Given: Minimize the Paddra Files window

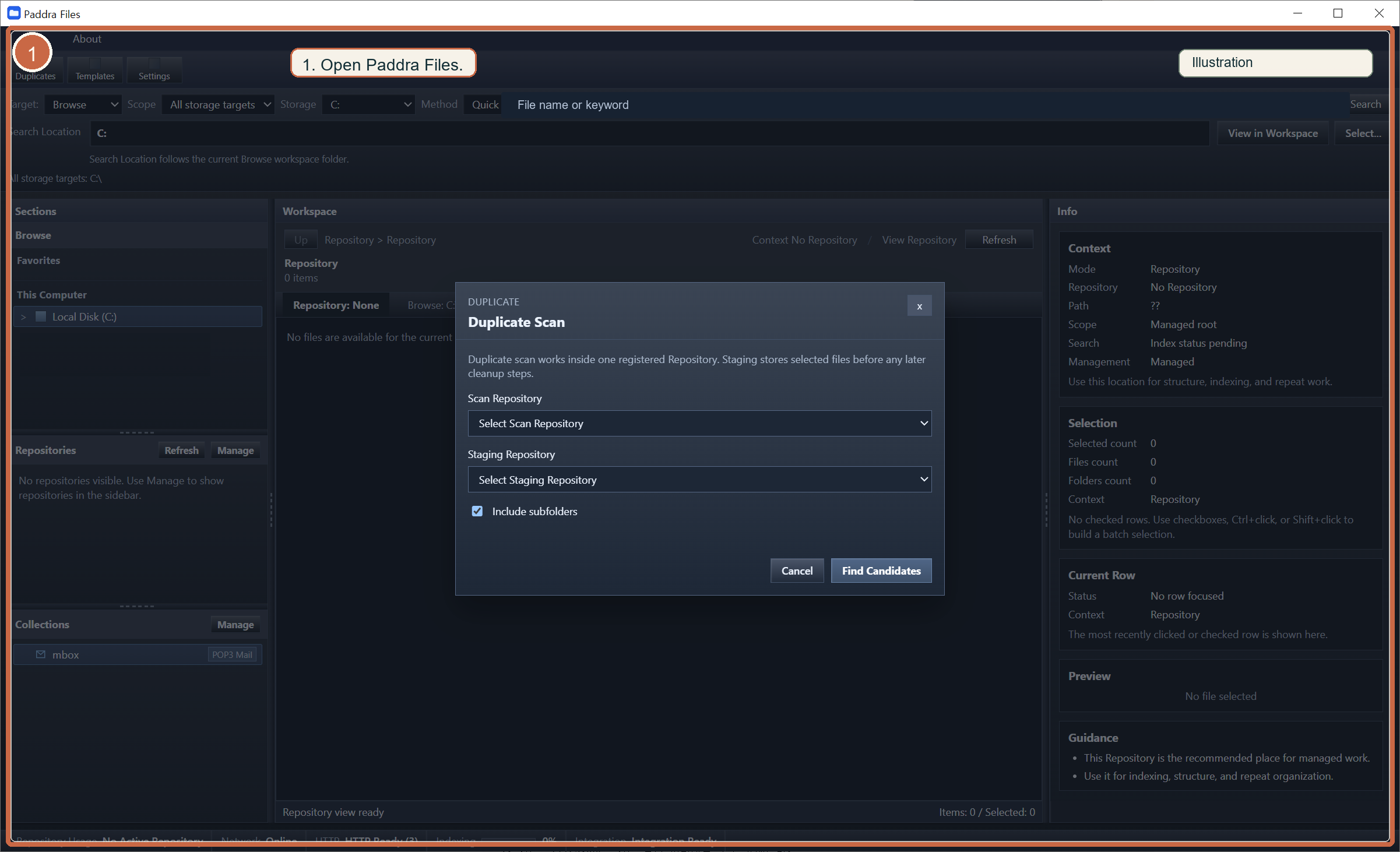Looking at the screenshot, I should tap(1297, 13).
